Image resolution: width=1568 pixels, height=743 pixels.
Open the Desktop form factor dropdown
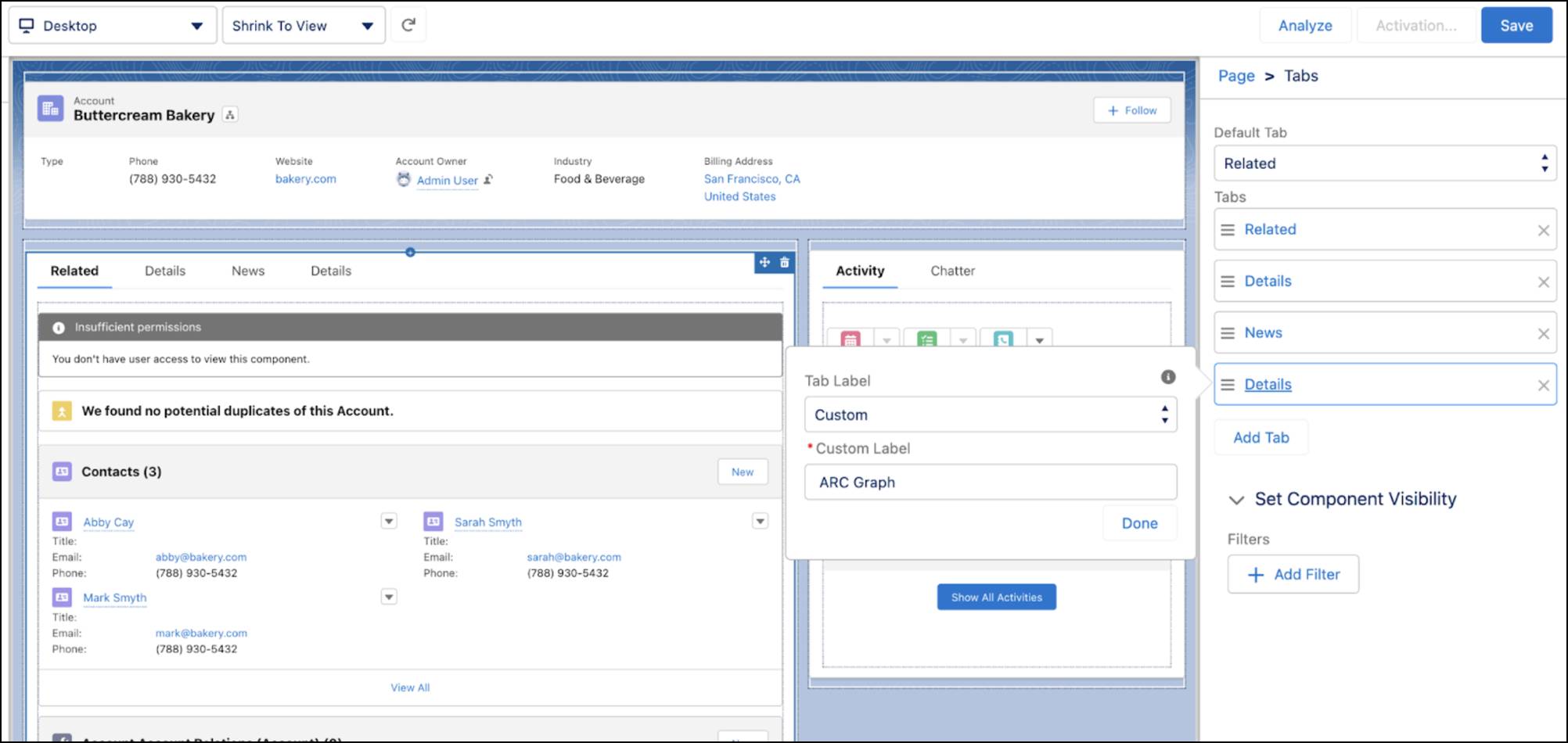113,25
